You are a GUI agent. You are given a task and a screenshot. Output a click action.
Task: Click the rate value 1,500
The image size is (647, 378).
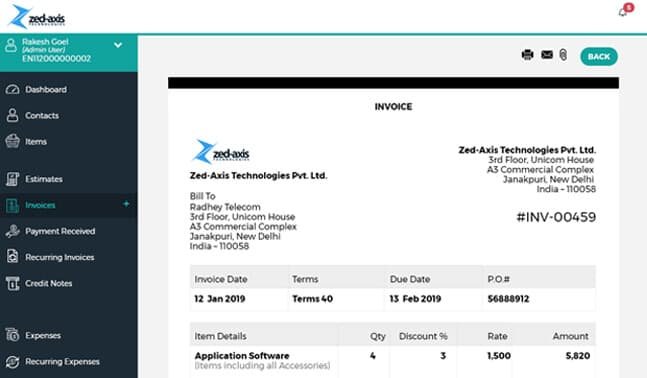coord(499,356)
